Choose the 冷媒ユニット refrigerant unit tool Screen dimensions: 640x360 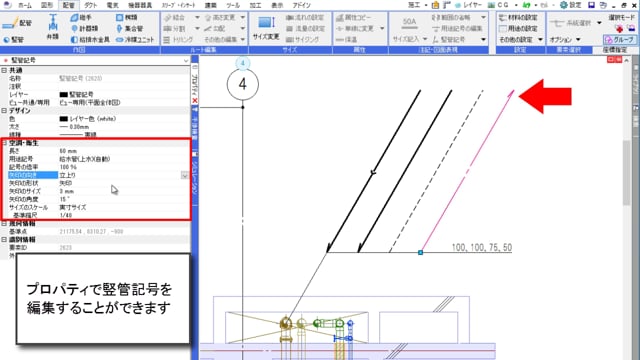pos(135,40)
